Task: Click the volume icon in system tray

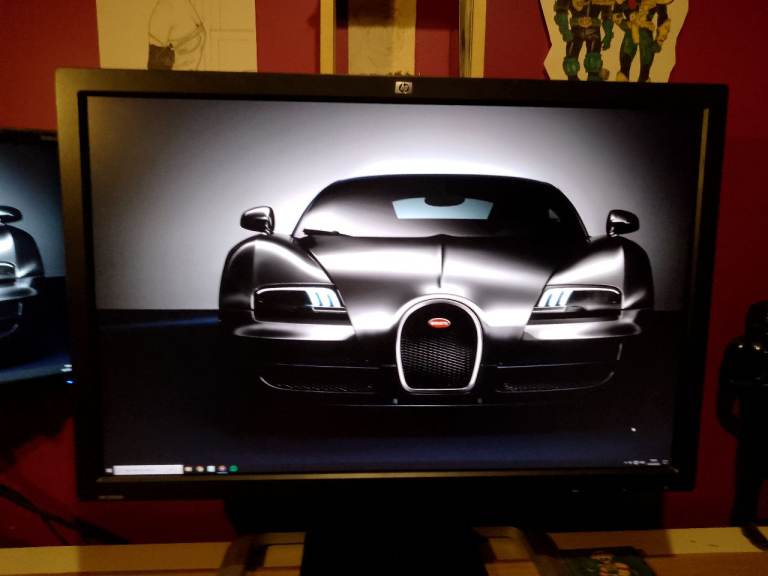Action: tap(642, 463)
